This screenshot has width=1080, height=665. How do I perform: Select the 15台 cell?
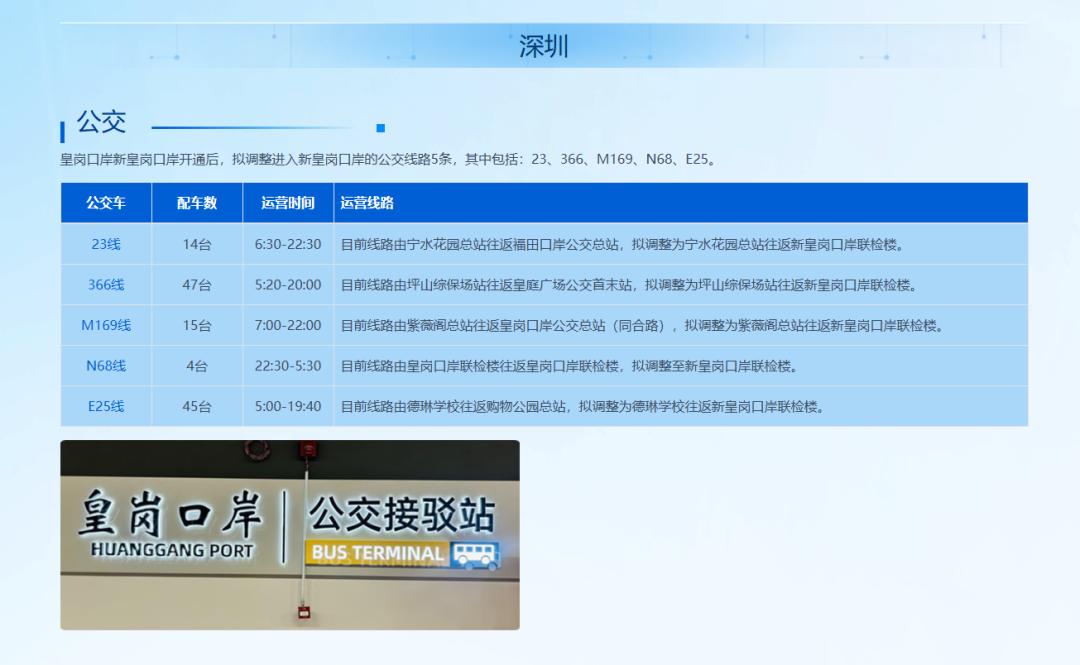click(197, 325)
